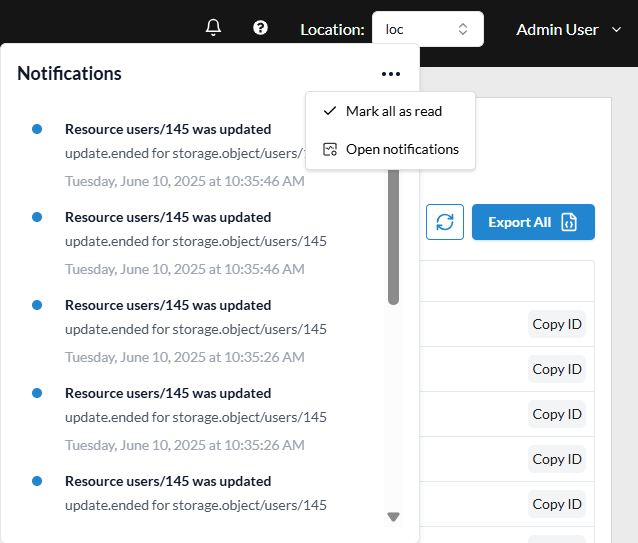Click the last Copy ID button
The width and height of the screenshot is (638, 543).
click(557, 504)
